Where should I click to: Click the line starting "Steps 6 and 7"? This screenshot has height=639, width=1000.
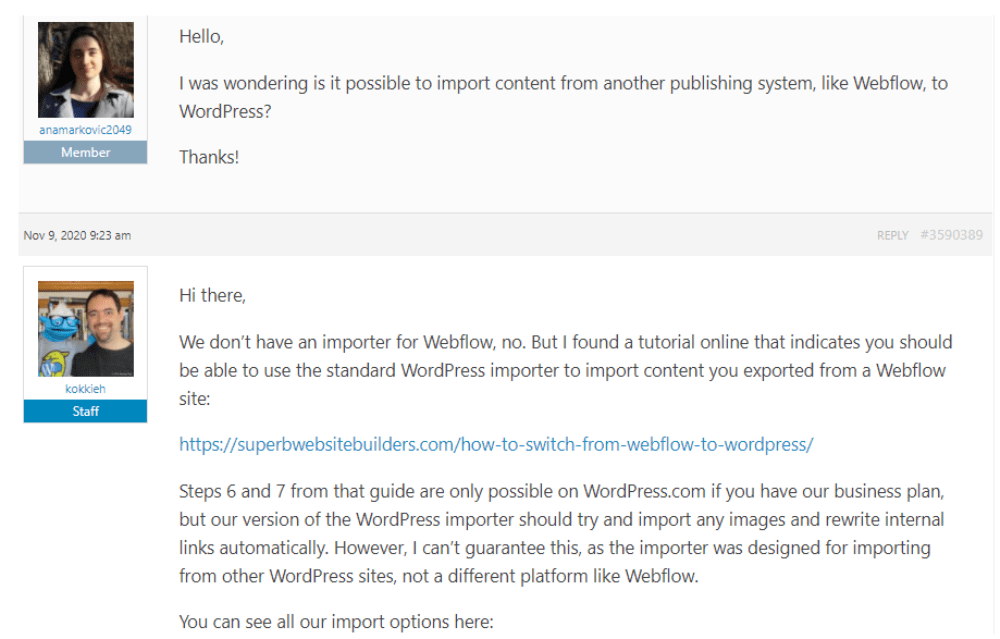coord(561,492)
